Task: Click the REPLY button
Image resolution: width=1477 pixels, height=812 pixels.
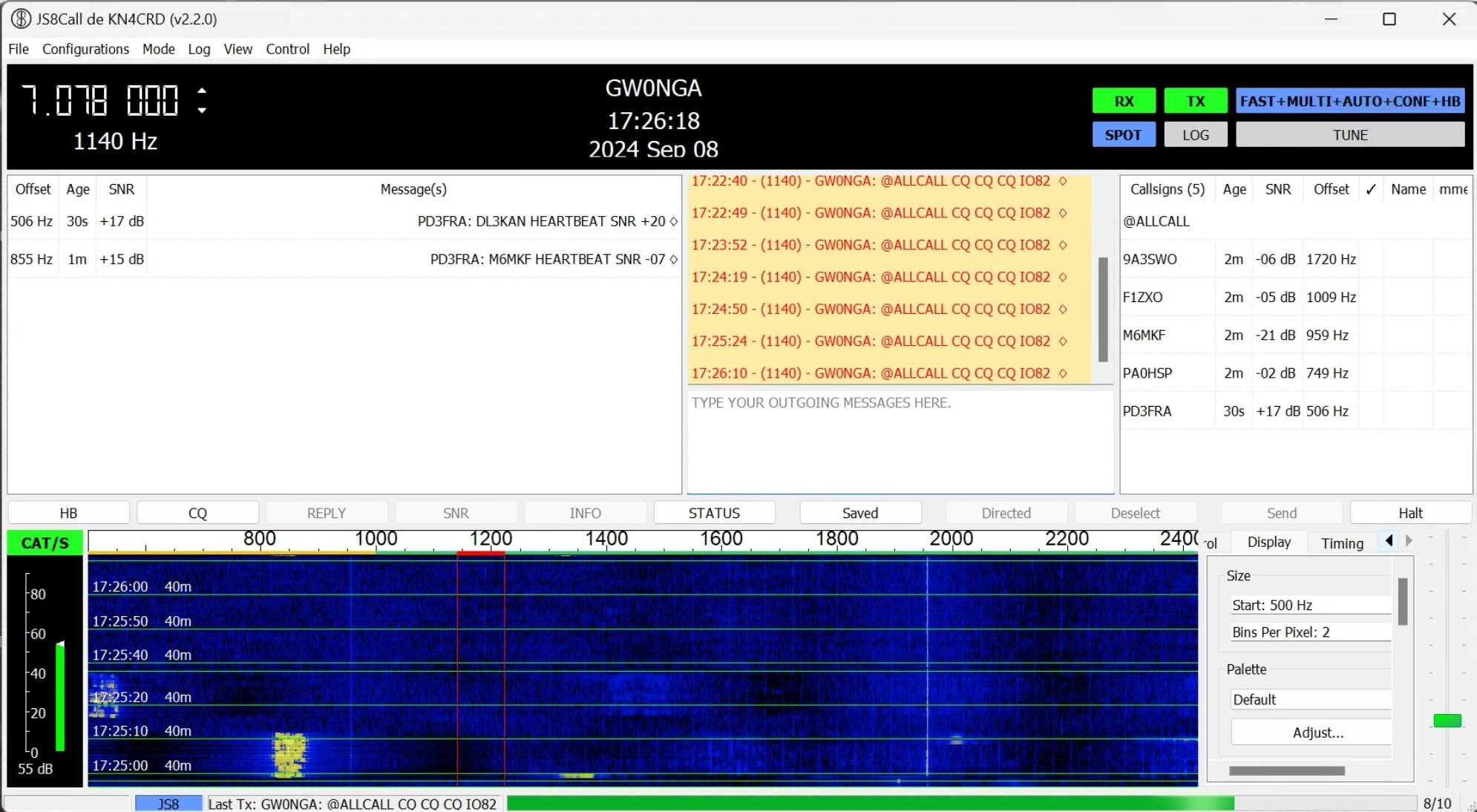Action: (327, 513)
